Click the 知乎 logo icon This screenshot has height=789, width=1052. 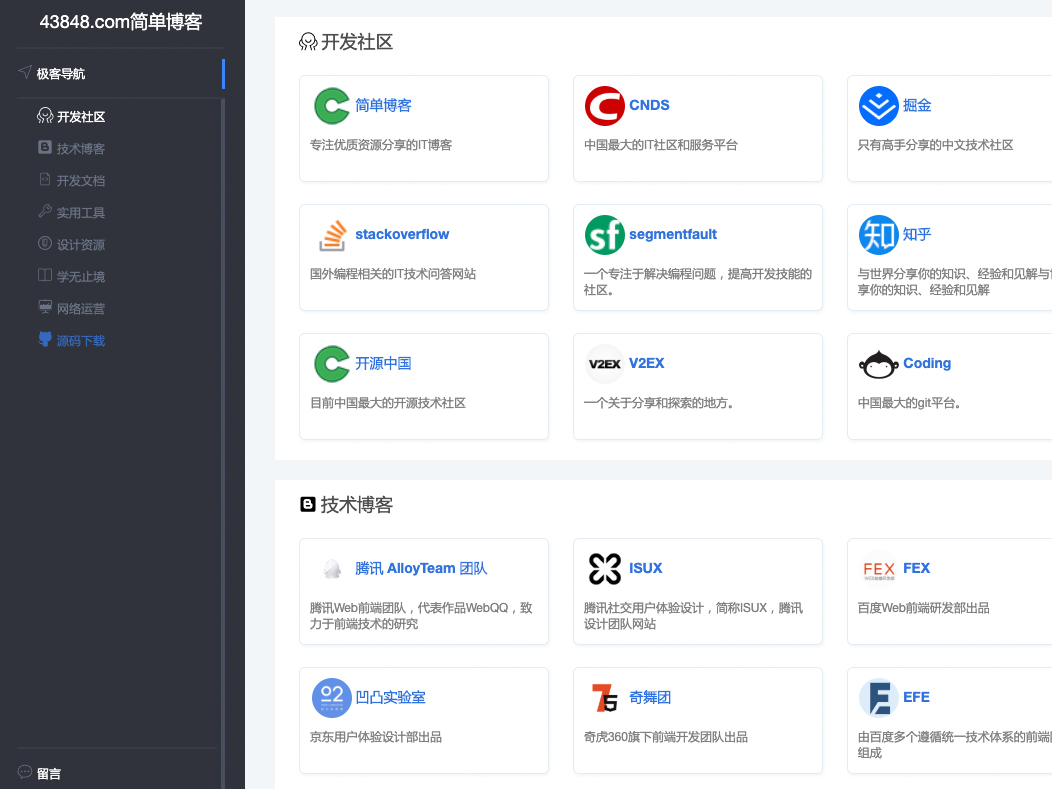coord(878,234)
